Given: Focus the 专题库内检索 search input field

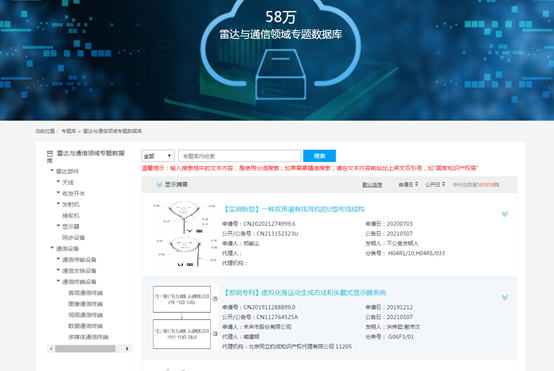Looking at the screenshot, I should click(x=240, y=156).
